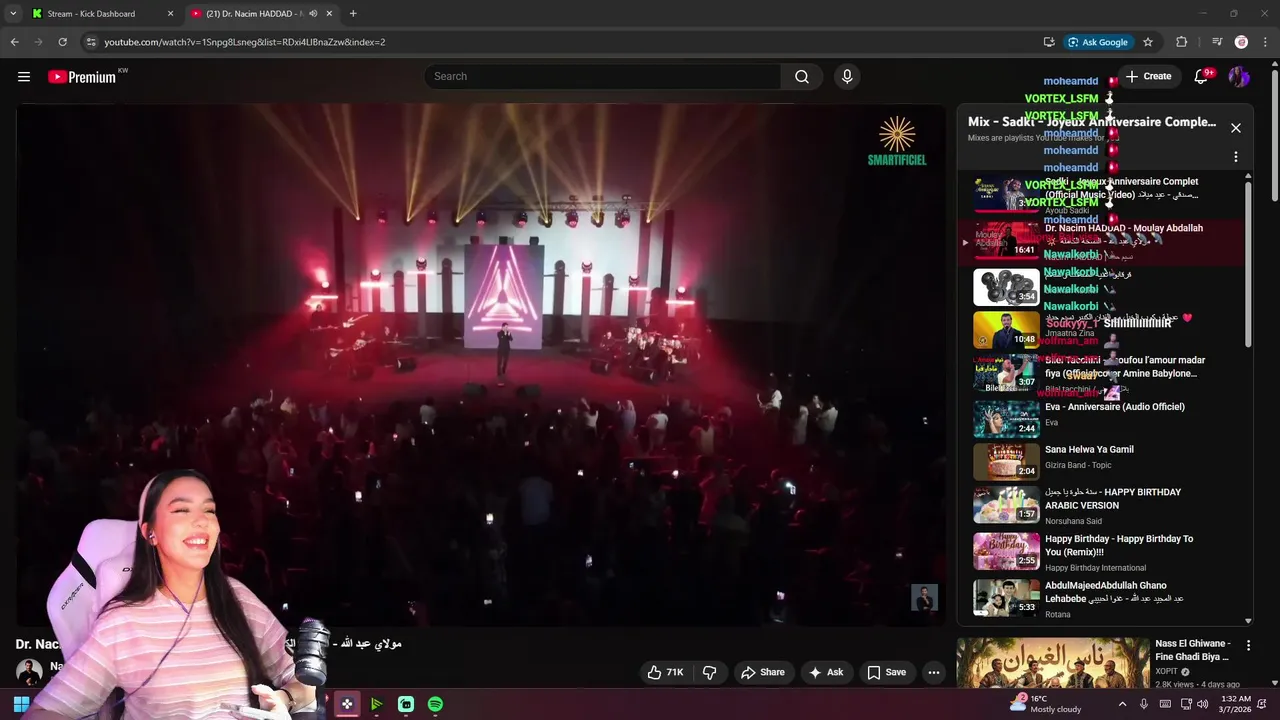This screenshot has height=720, width=1280.
Task: Open a new browser tab
Action: tap(353, 14)
